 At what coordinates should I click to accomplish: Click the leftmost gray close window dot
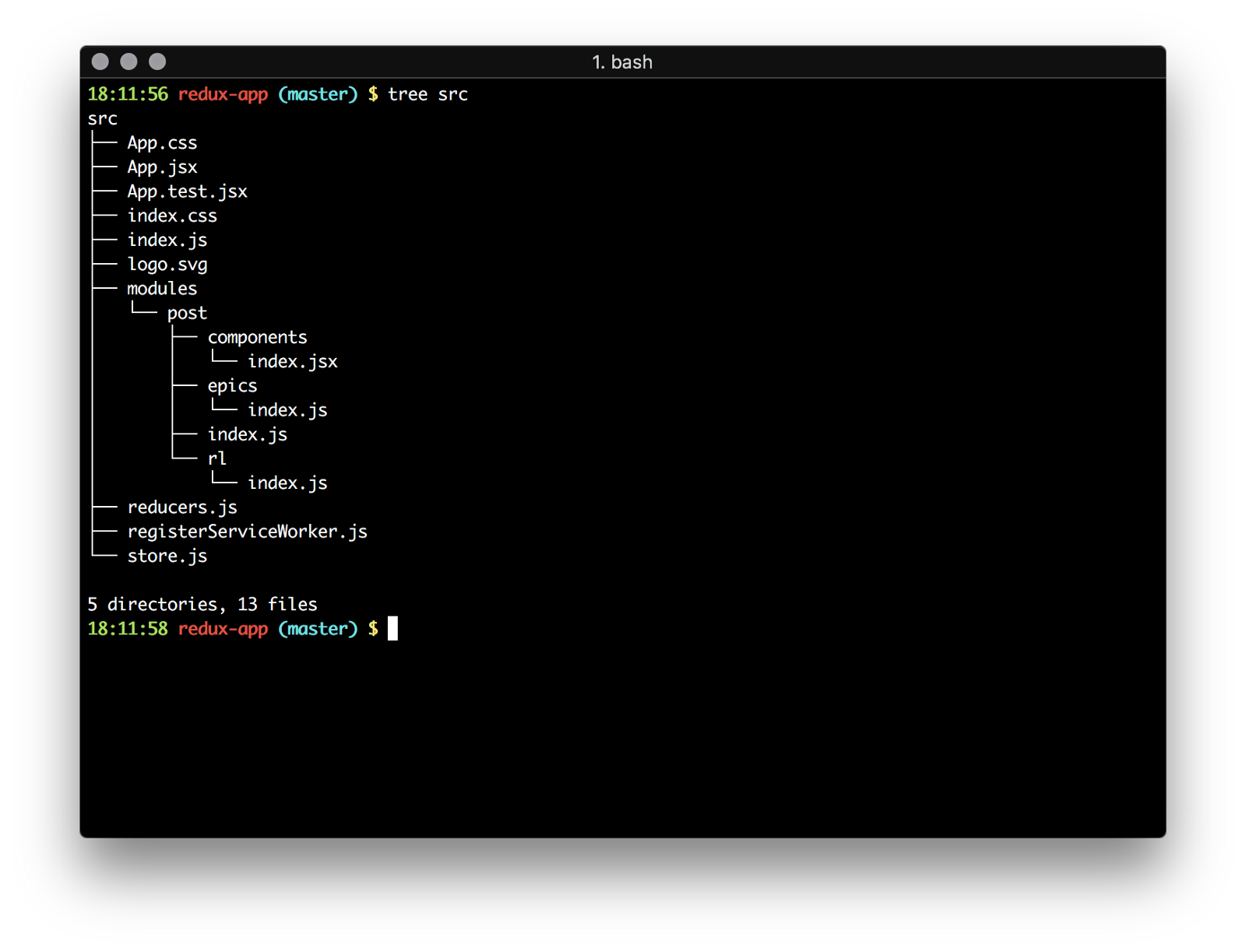[x=100, y=61]
